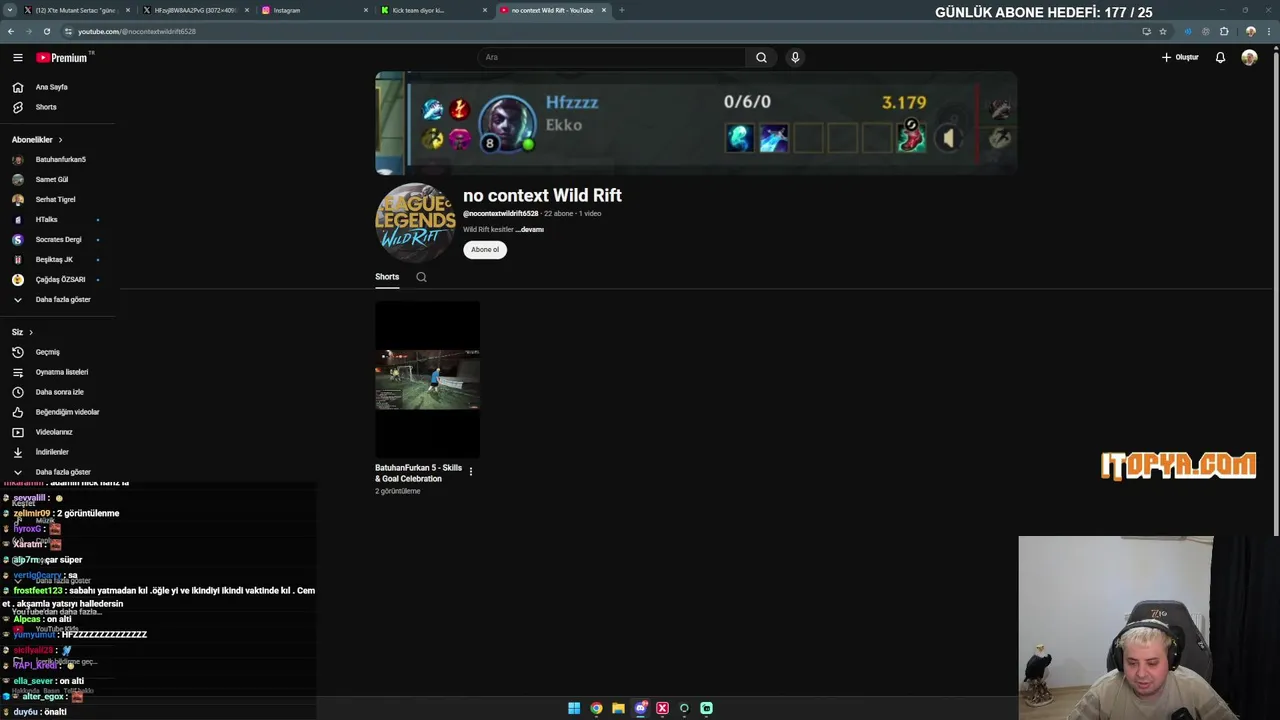The image size is (1280, 720).
Task: Click the youtube.com address bar URL
Action: click(137, 31)
